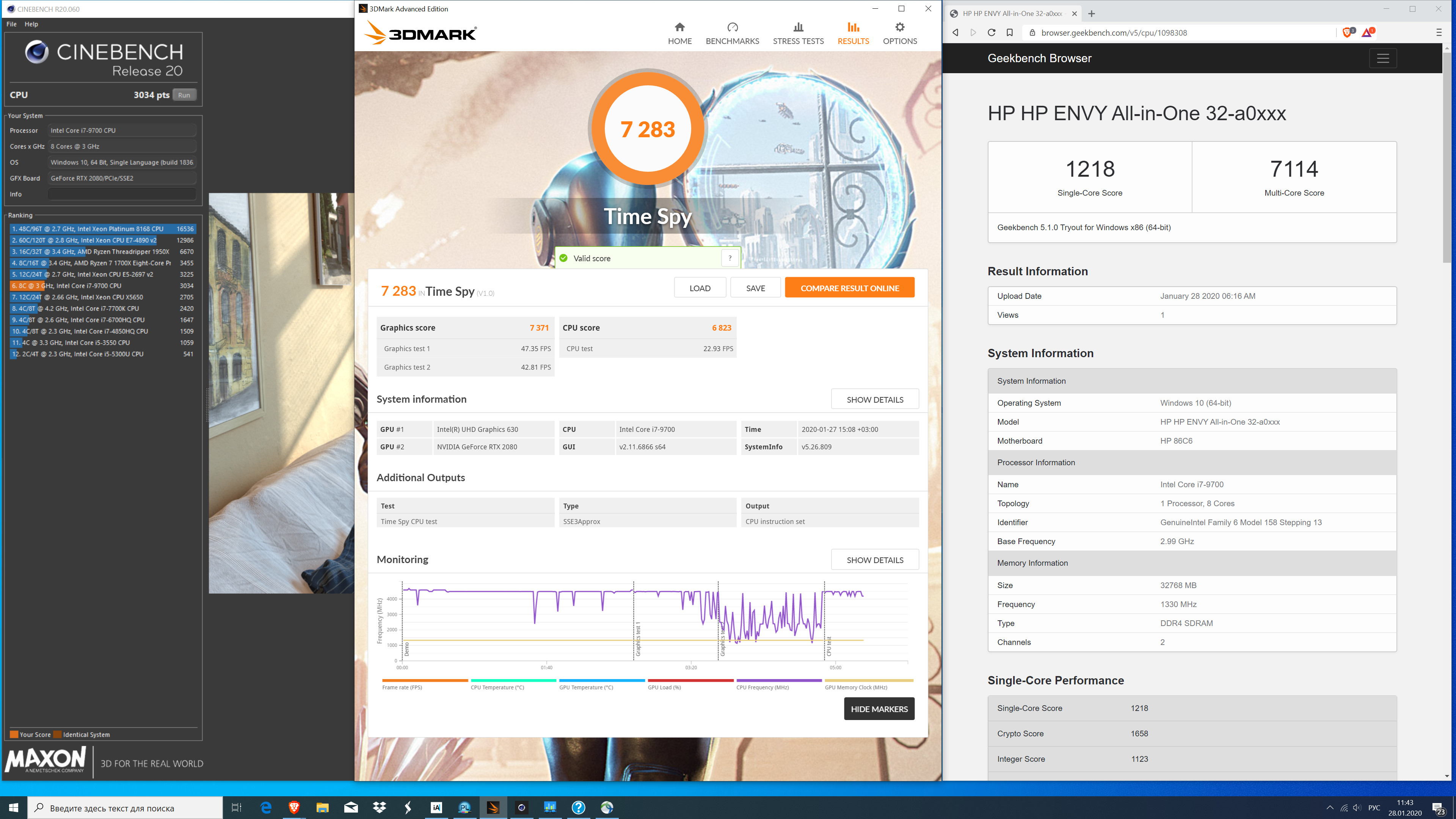
Task: Open the 3DMark HOME tab
Action: pos(679,34)
